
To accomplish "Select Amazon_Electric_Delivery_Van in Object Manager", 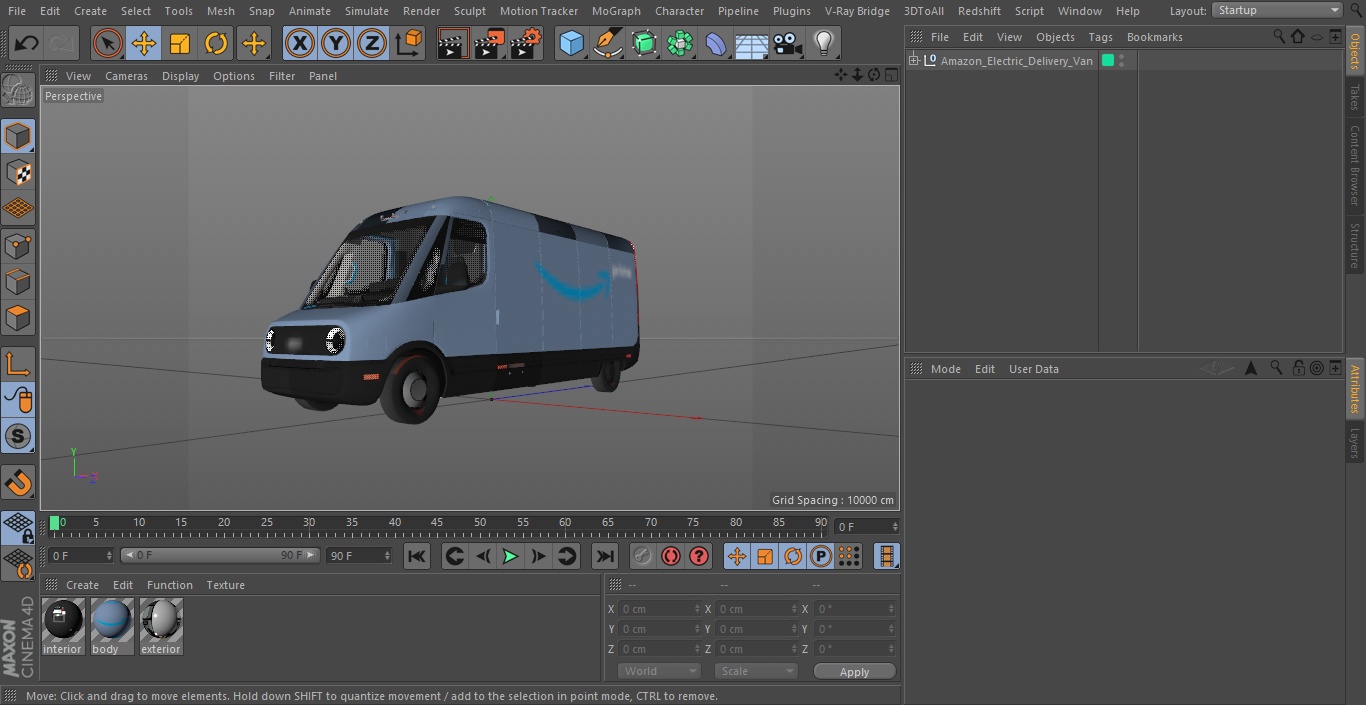I will pos(1016,61).
